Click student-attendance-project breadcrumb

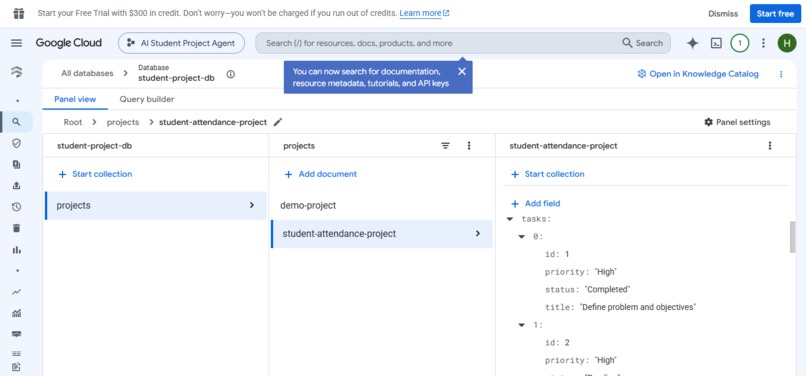pos(213,122)
